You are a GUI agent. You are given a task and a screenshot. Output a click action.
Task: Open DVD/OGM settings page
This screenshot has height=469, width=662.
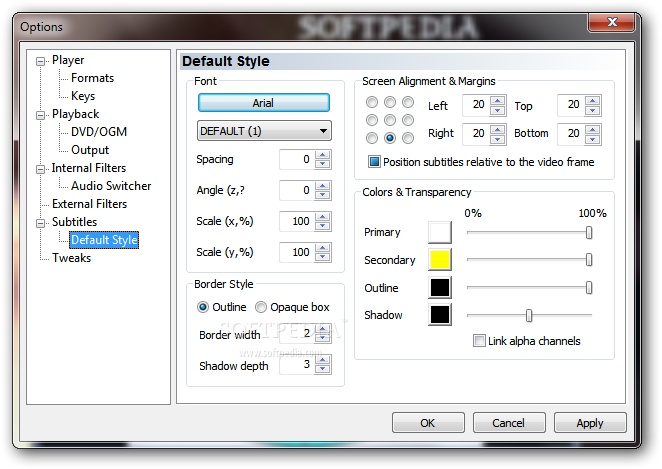coord(99,132)
